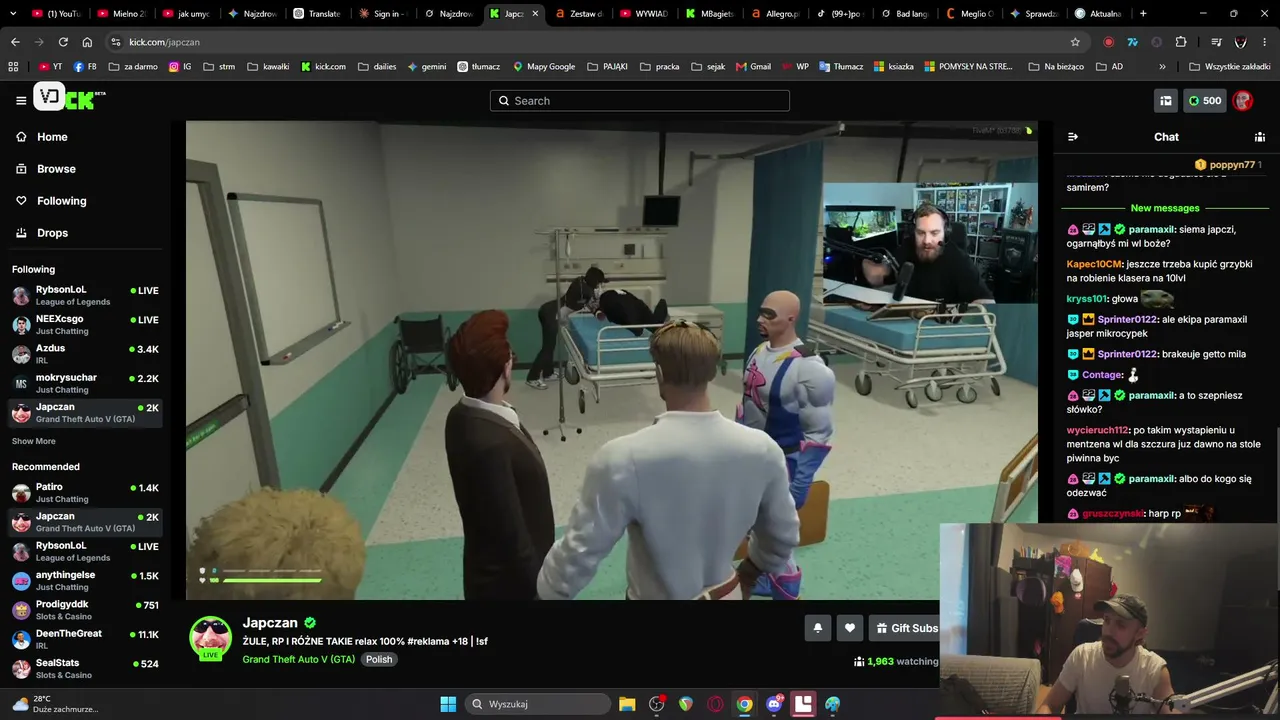This screenshot has height=720, width=1280.
Task: Open File Explorer from the taskbar
Action: 627,704
